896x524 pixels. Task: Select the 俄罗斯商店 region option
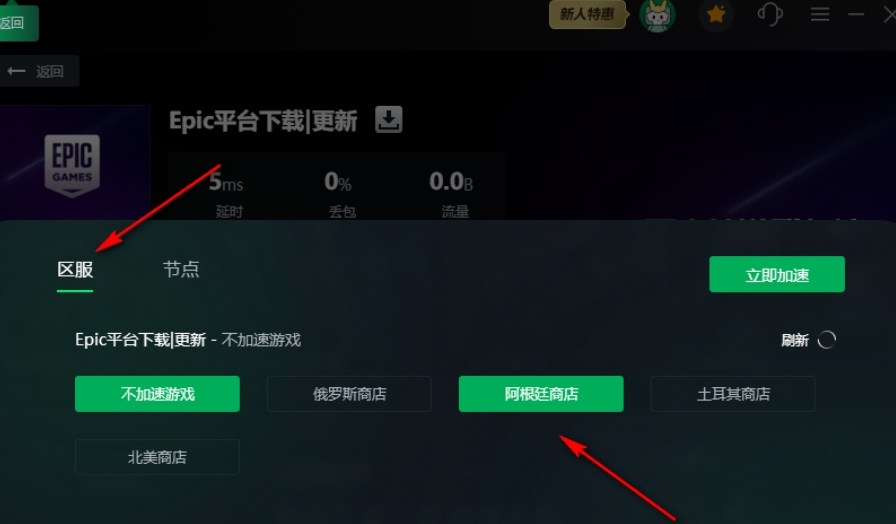349,394
